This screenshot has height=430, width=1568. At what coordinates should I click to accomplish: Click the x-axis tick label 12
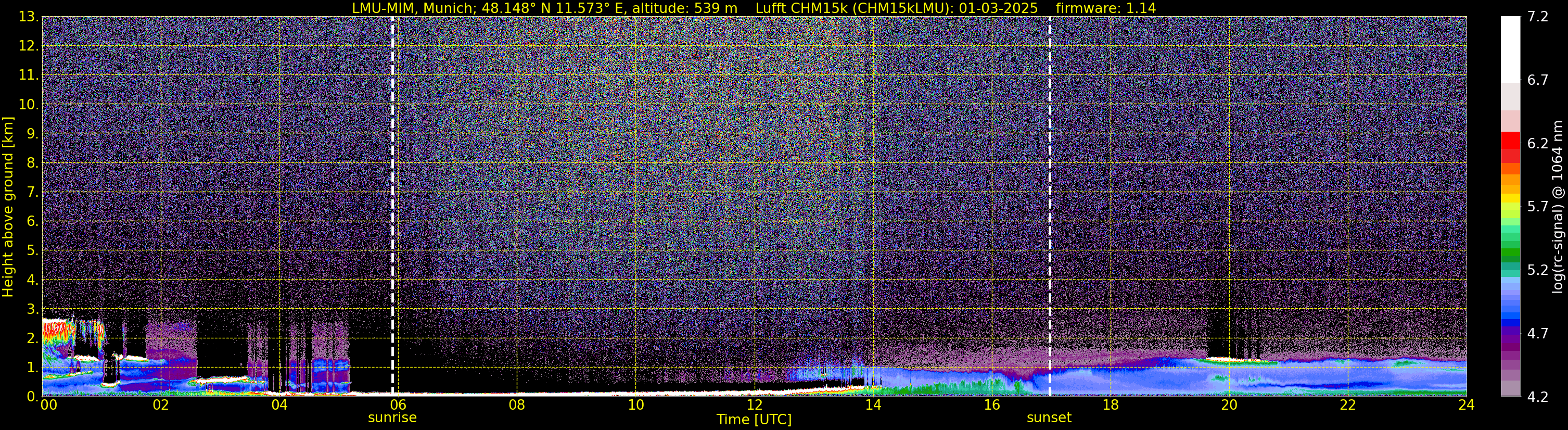(754, 405)
